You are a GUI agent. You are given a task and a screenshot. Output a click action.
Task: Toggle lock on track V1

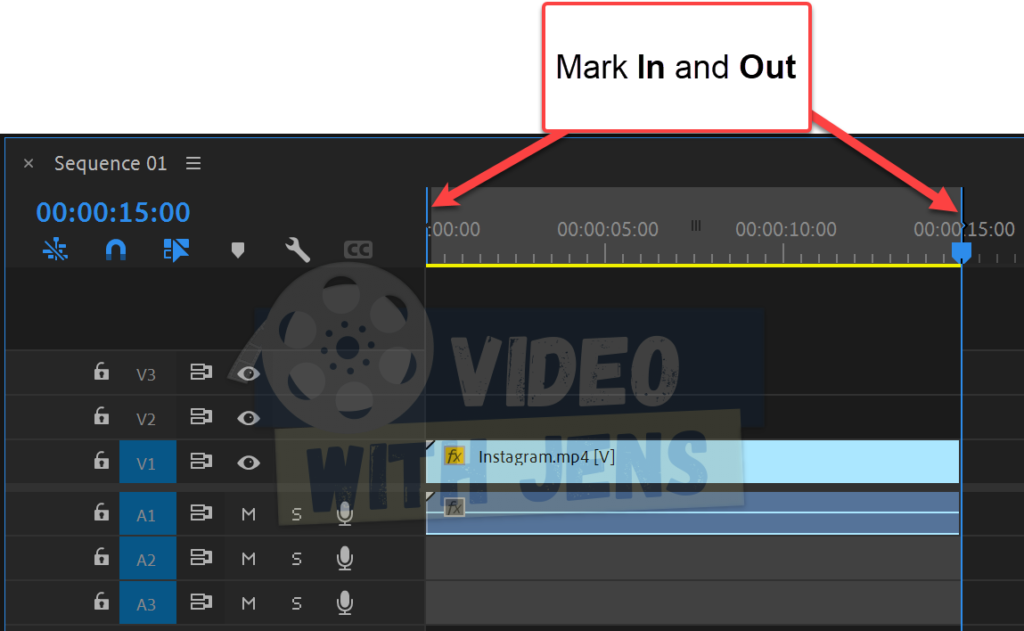coord(101,461)
